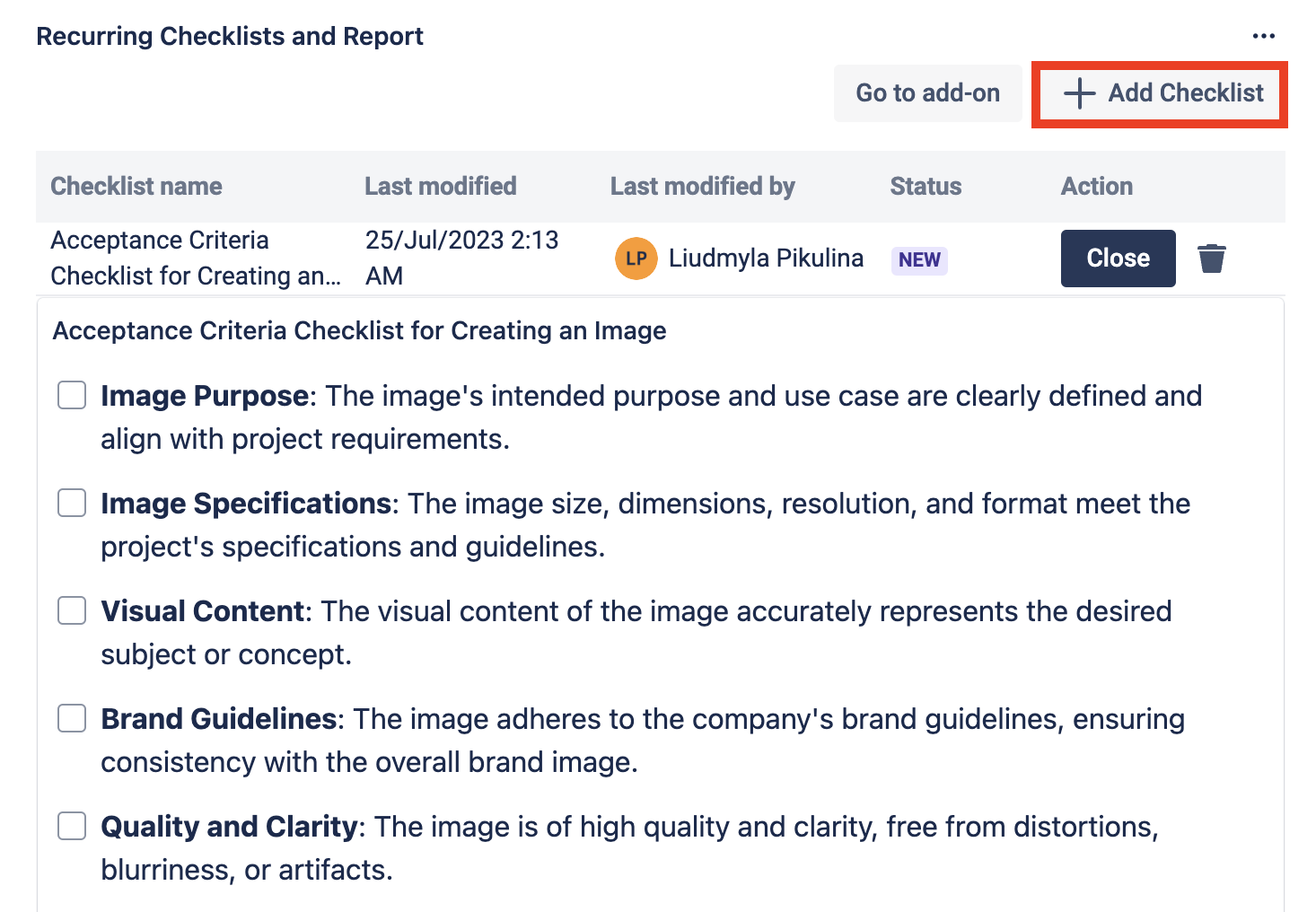1316x912 pixels.
Task: Click the Add Checklist button
Action: [1162, 93]
